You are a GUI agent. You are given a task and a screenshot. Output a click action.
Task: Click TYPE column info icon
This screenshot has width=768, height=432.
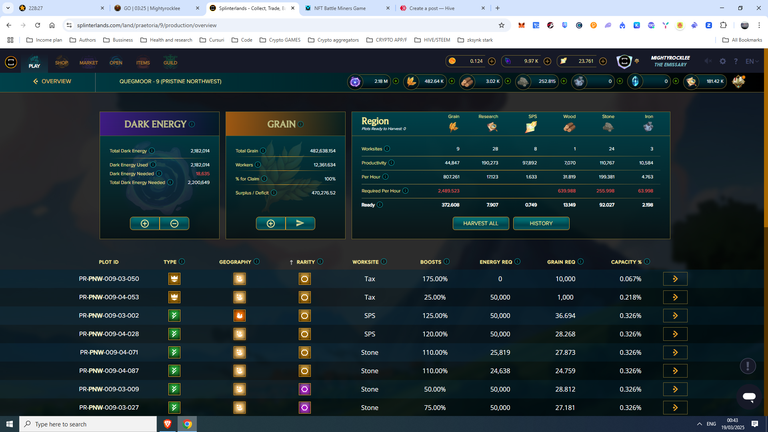(182, 262)
